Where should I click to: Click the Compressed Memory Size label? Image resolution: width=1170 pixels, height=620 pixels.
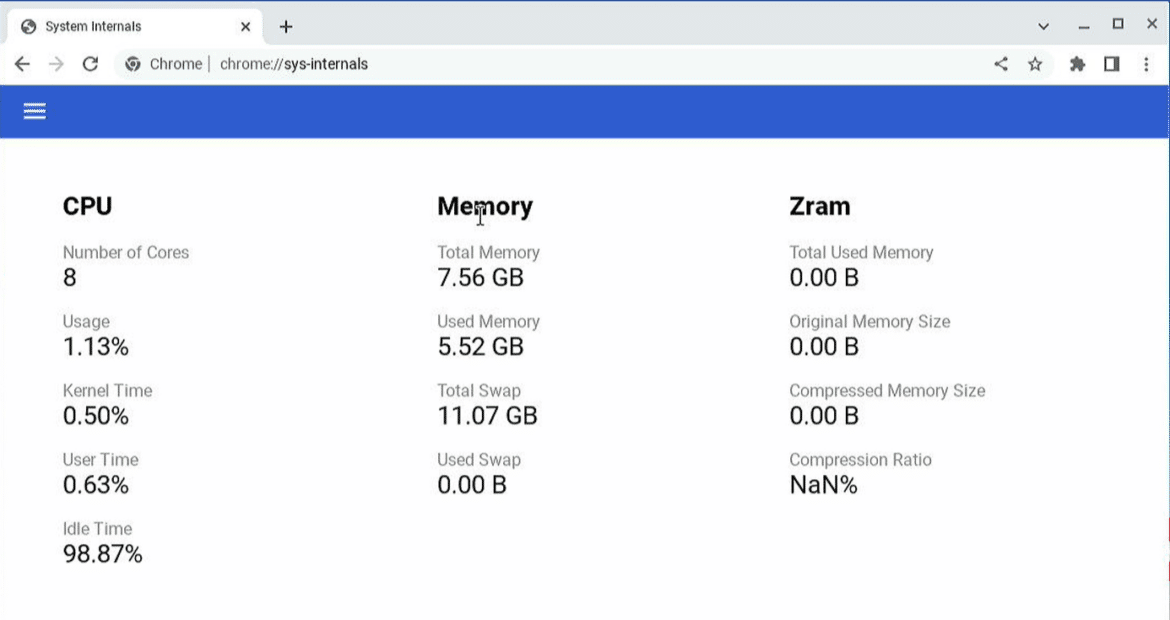coord(887,390)
